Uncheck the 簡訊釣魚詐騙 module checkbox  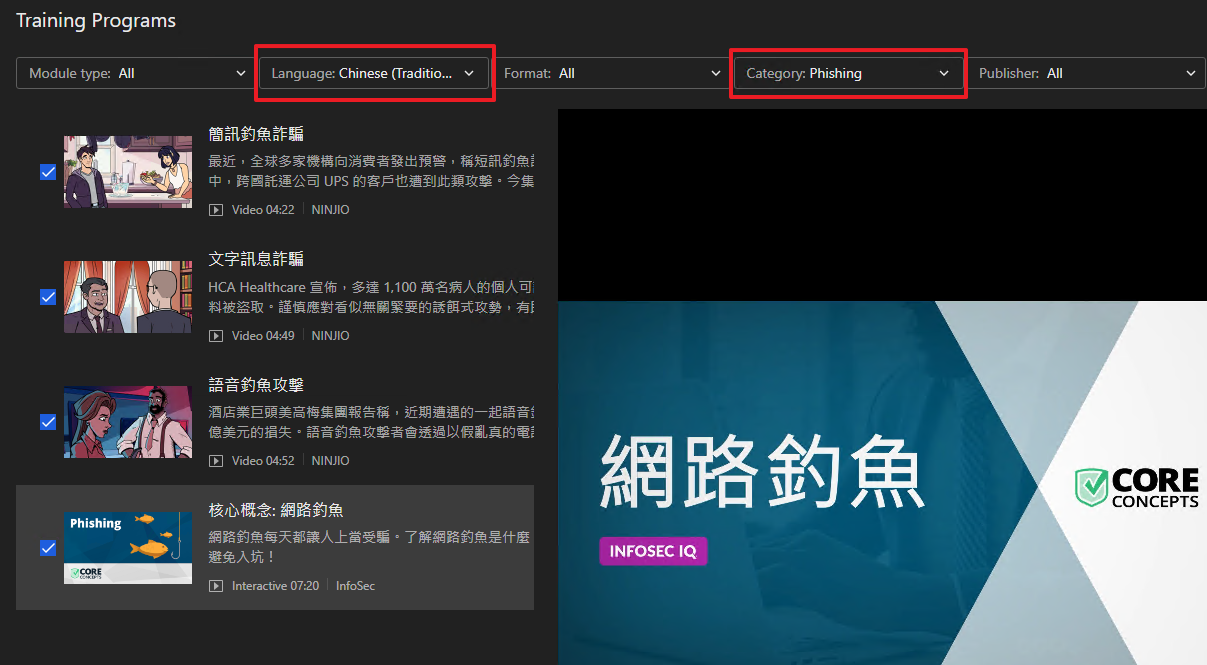48,172
